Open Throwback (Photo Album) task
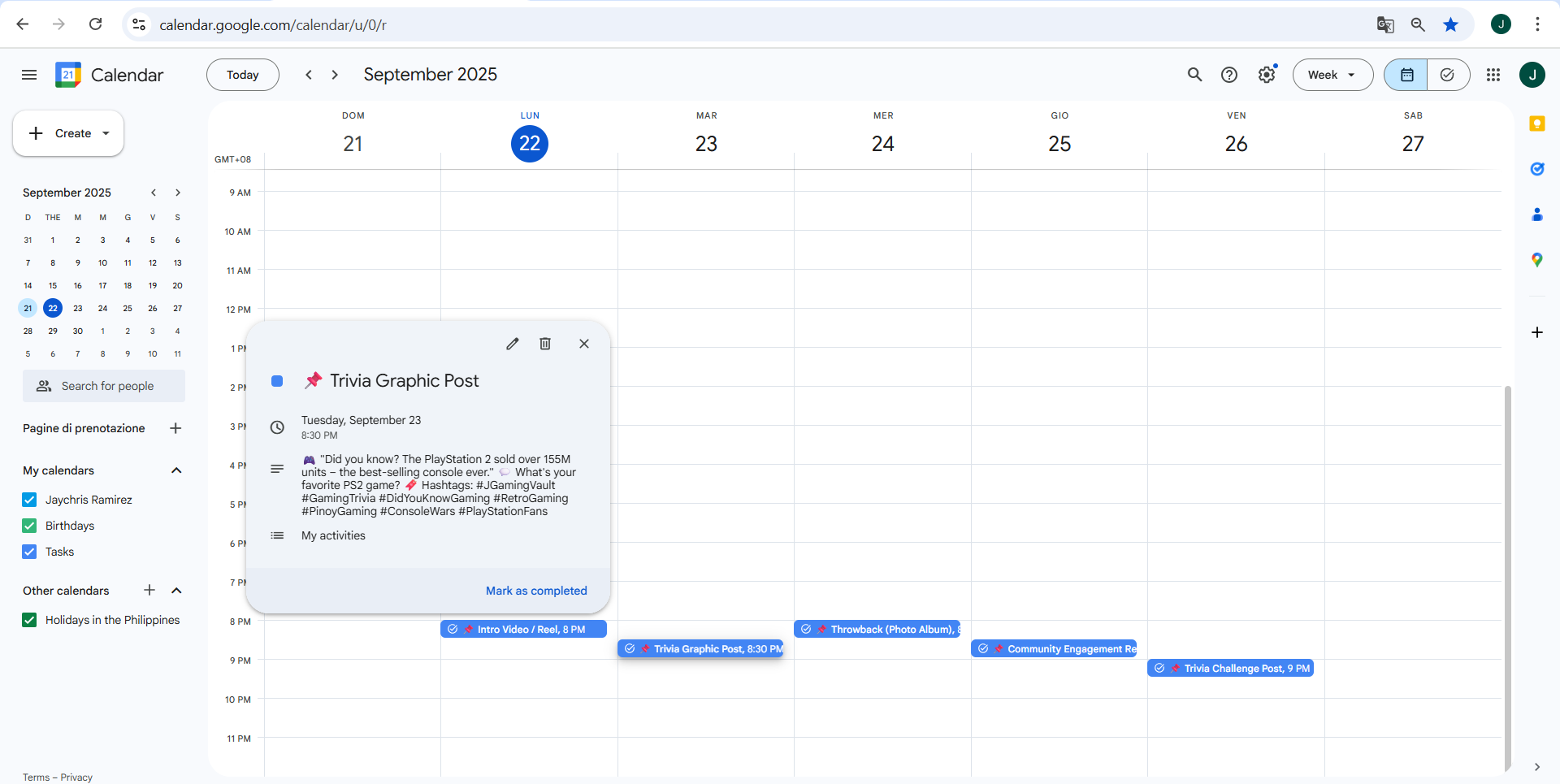Viewport: 1560px width, 784px height. click(x=877, y=629)
